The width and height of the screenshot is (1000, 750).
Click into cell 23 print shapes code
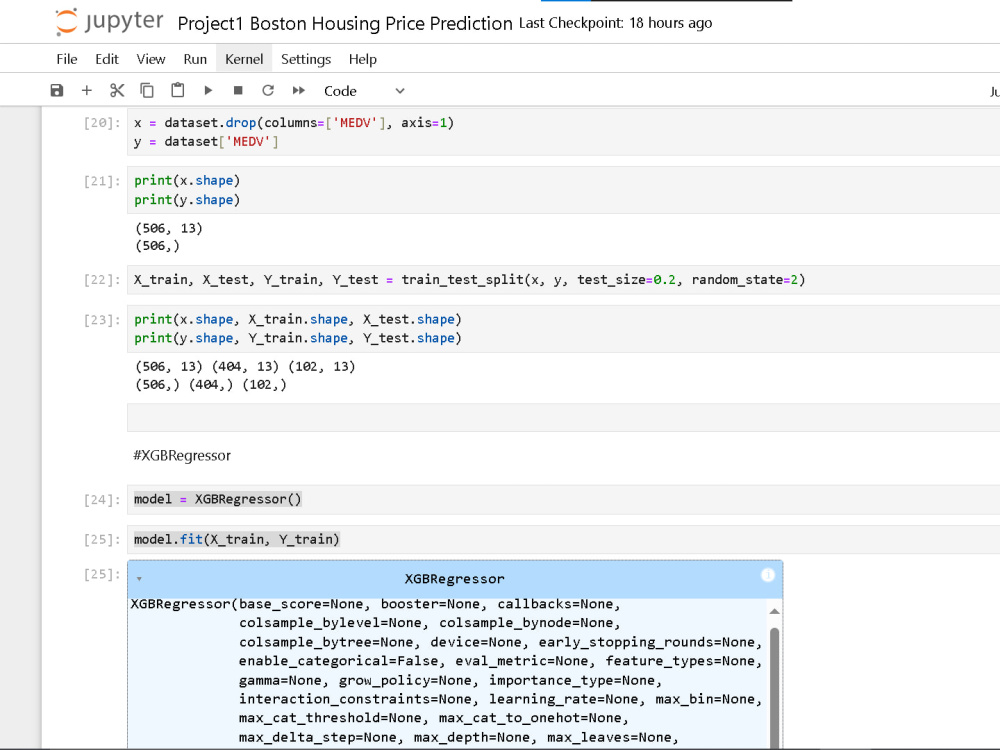coord(563,328)
